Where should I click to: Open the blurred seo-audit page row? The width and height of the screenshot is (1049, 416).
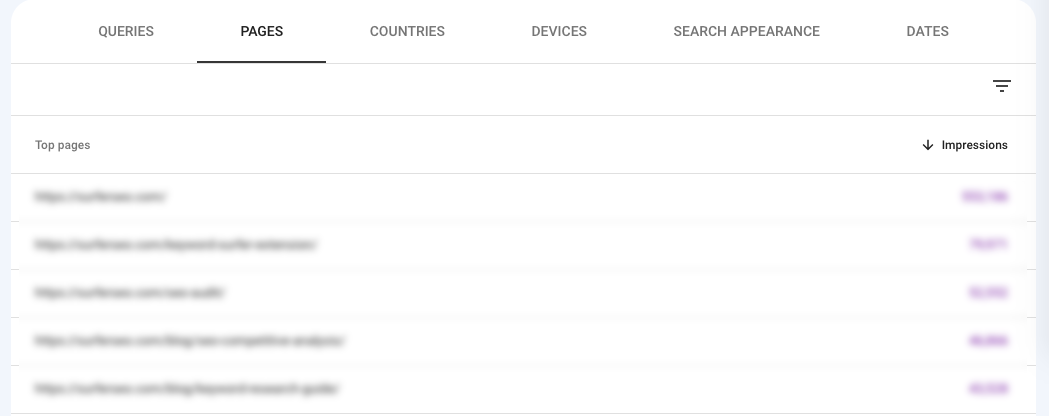click(518, 293)
